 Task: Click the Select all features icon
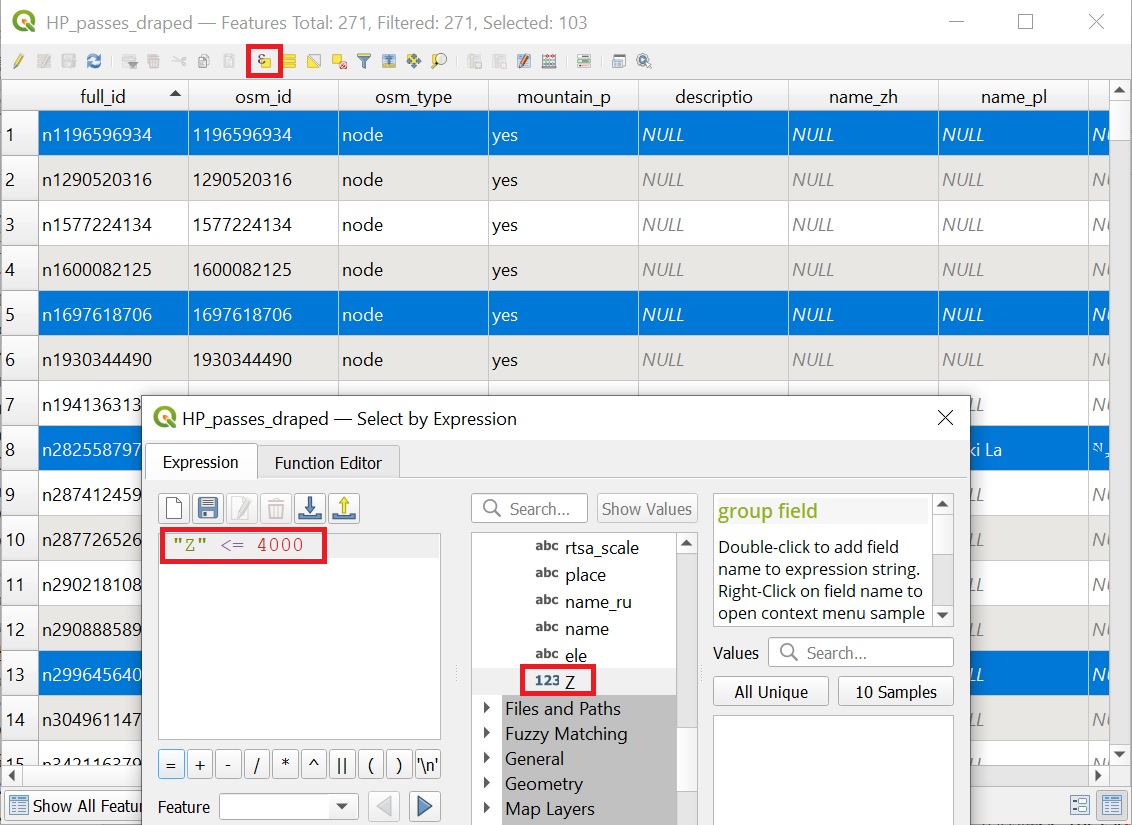click(x=289, y=61)
